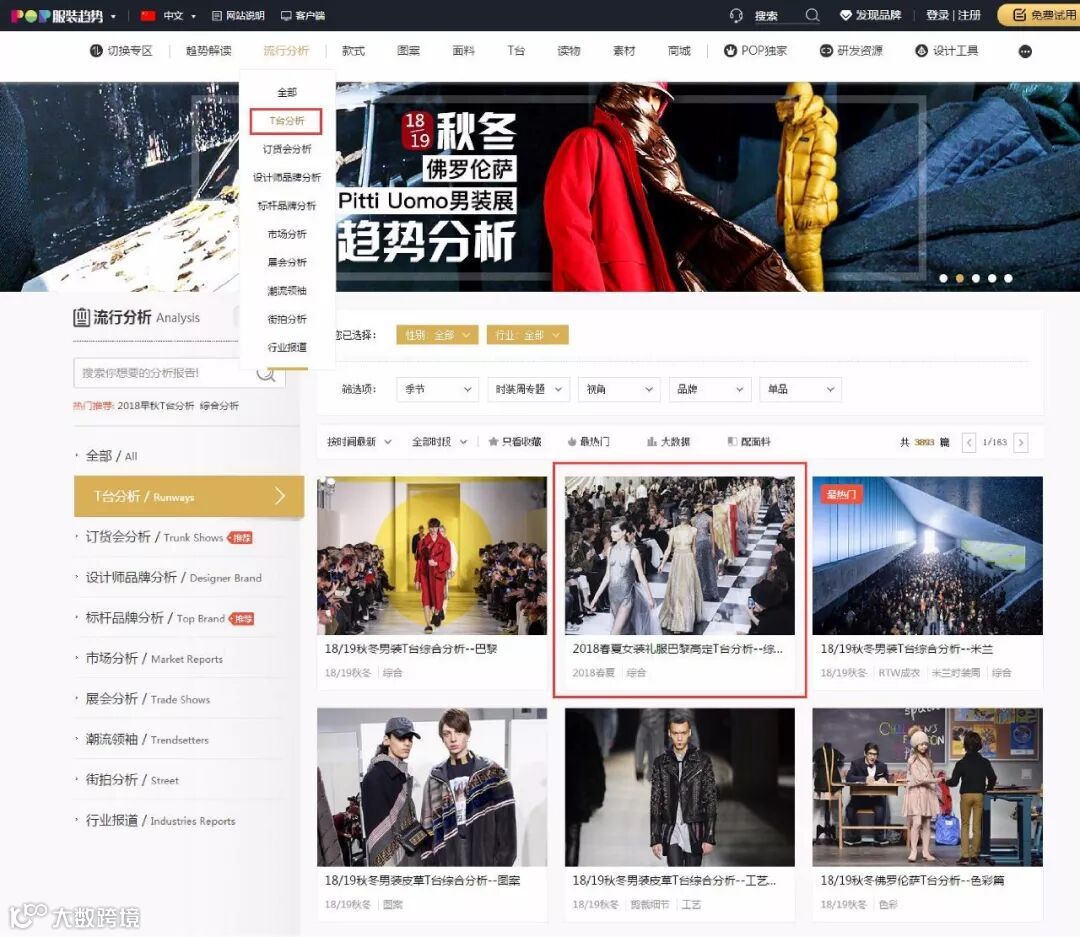Click the last banner carousel dot

click(x=1008, y=278)
